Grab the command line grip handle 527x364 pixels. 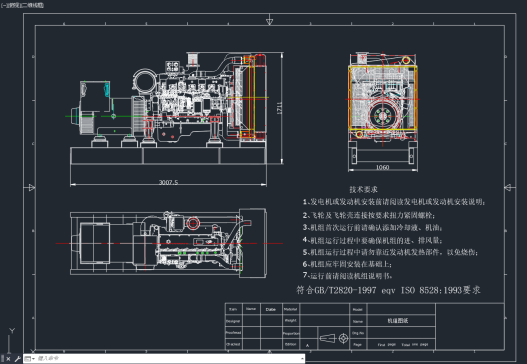pos(3,359)
